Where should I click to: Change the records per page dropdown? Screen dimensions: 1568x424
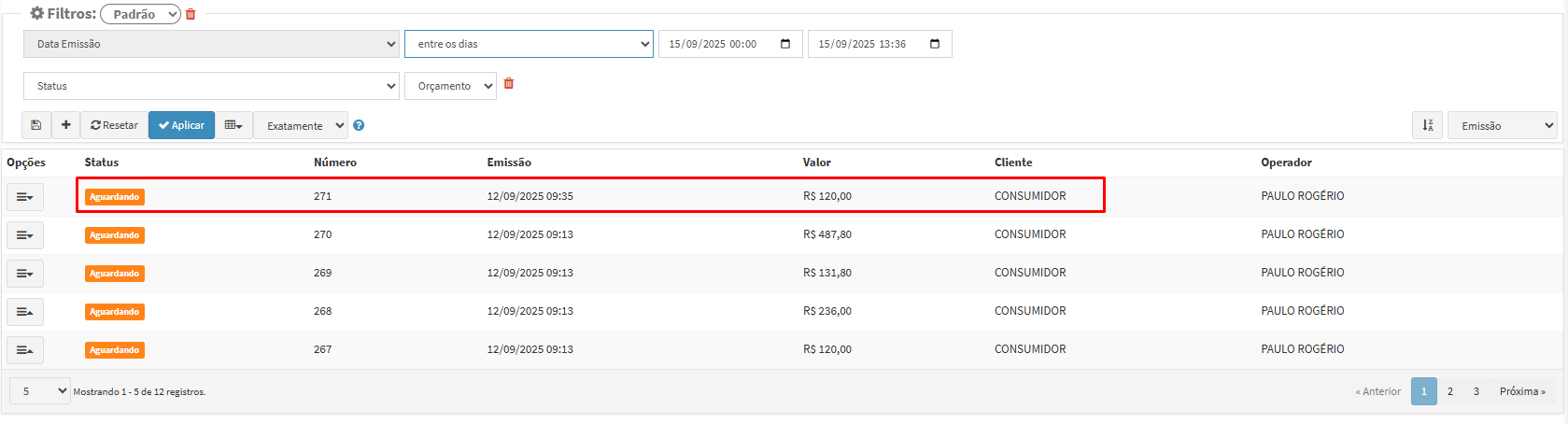tap(40, 391)
